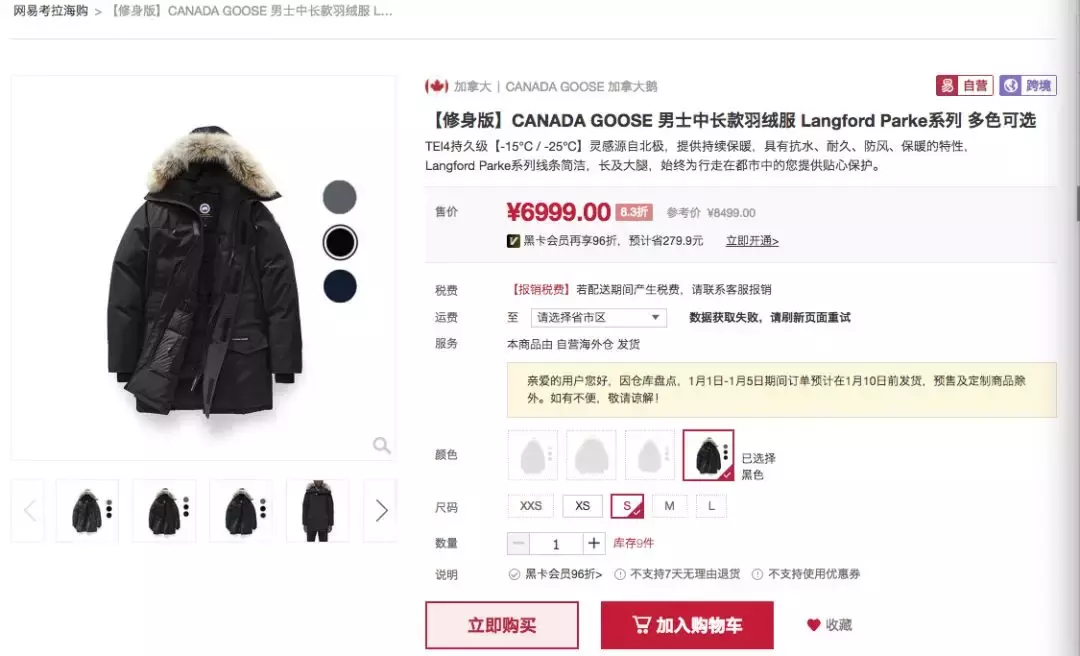Increase quantity with the plus button
This screenshot has width=1080, height=656.
(x=594, y=544)
